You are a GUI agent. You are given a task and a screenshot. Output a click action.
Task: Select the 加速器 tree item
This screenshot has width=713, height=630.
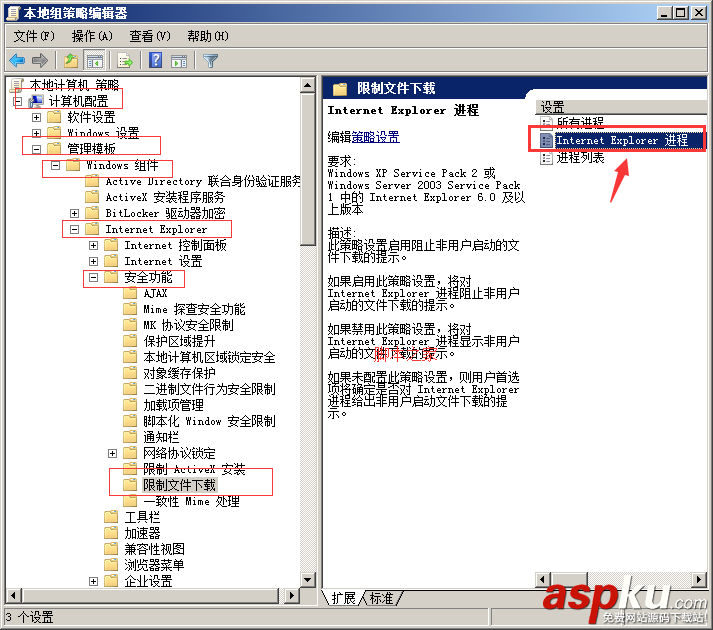[x=142, y=533]
